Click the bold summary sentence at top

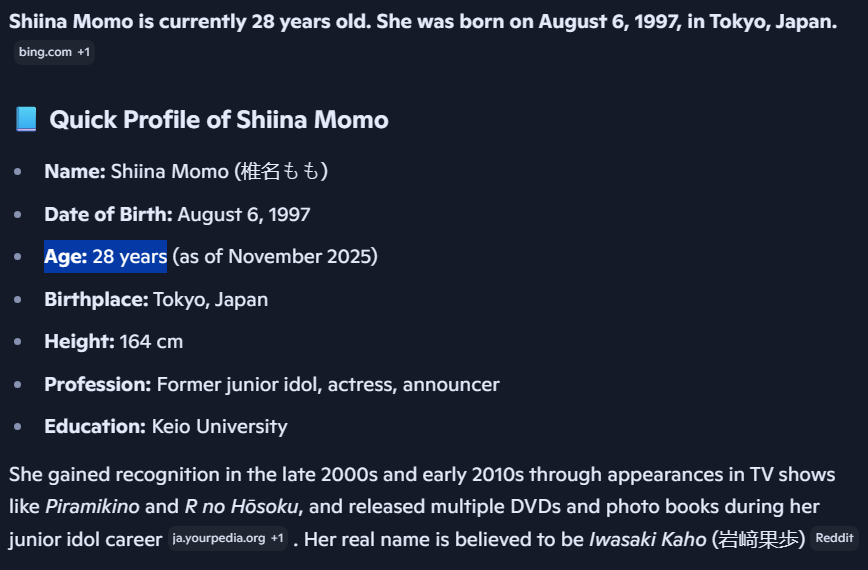coord(422,22)
